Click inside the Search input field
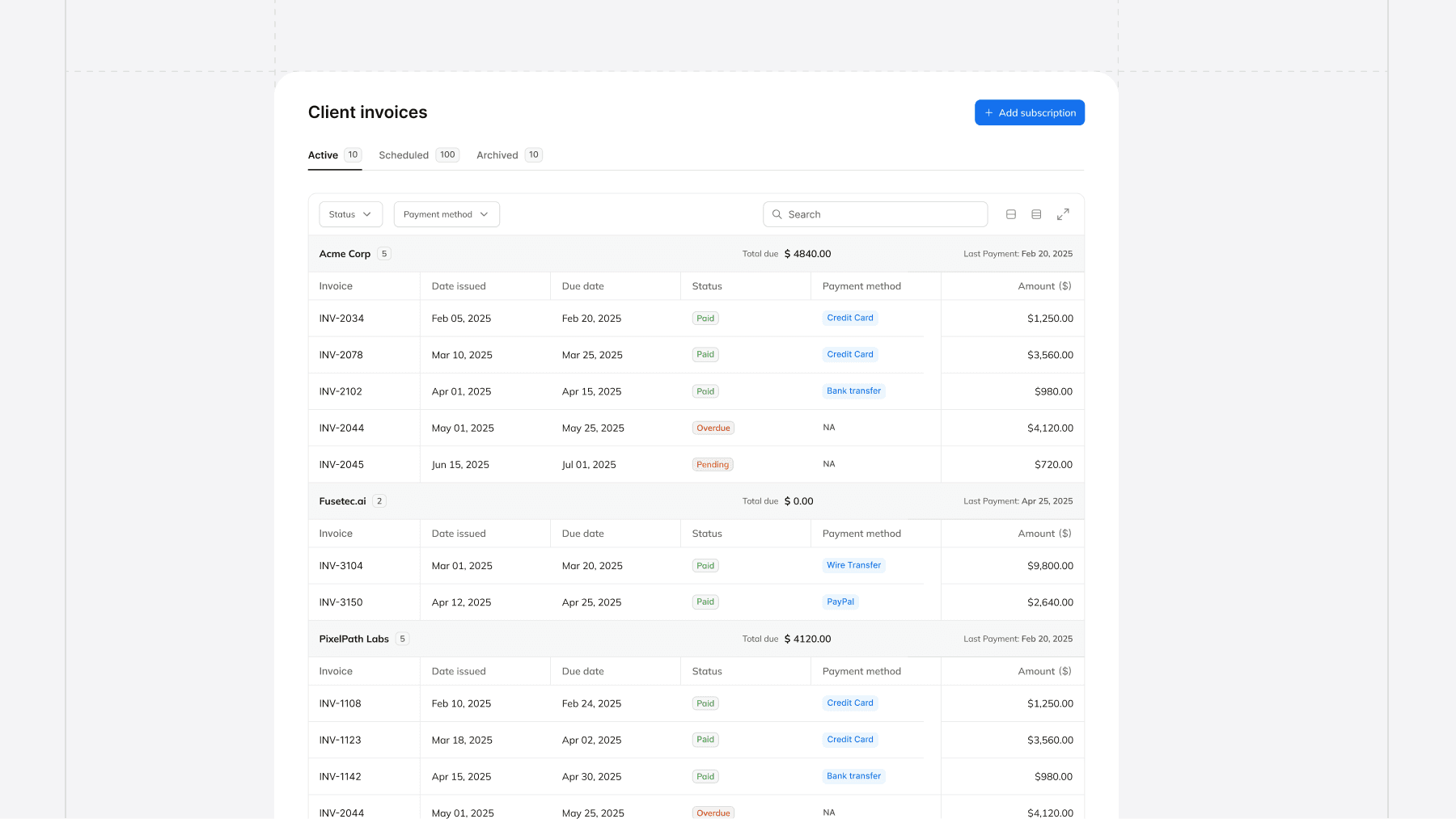Screen dimensions: 1456x819 pos(875,214)
